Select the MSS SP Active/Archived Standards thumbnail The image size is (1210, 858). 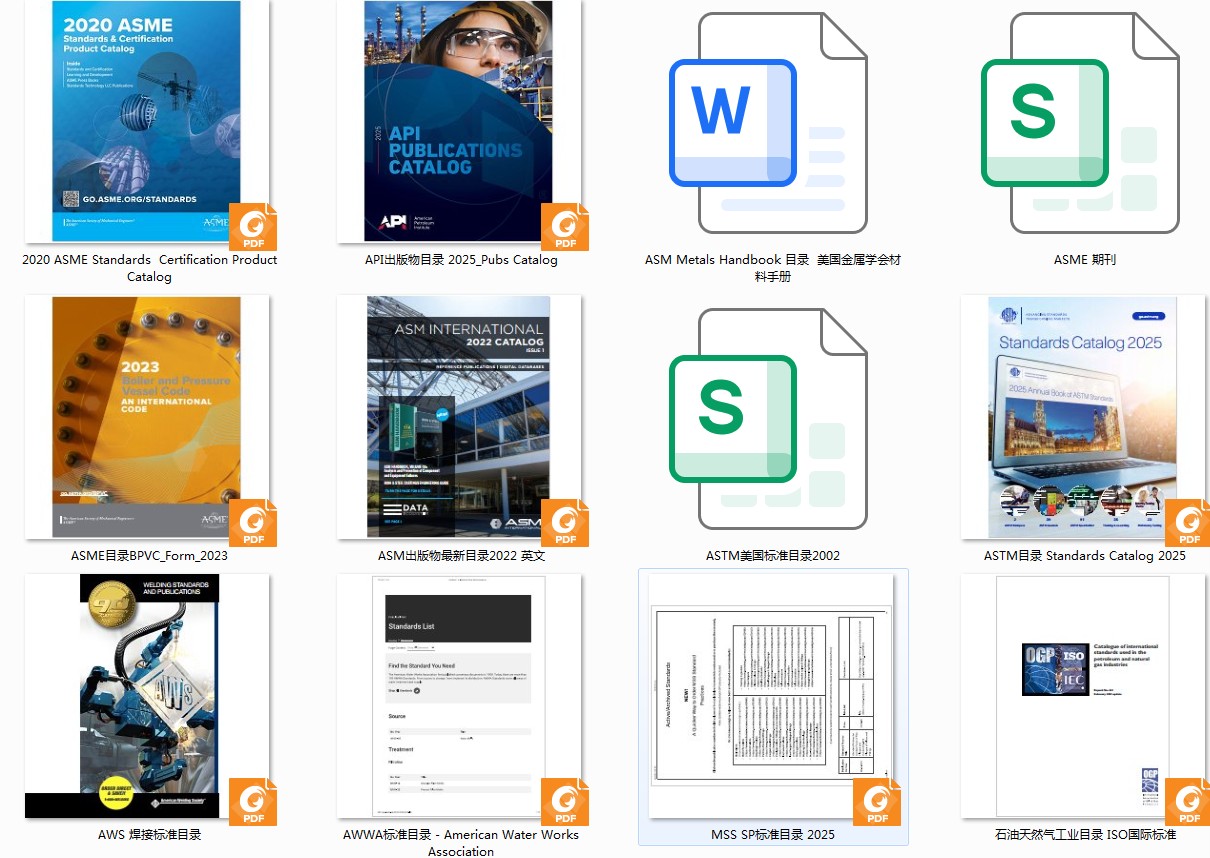point(769,696)
